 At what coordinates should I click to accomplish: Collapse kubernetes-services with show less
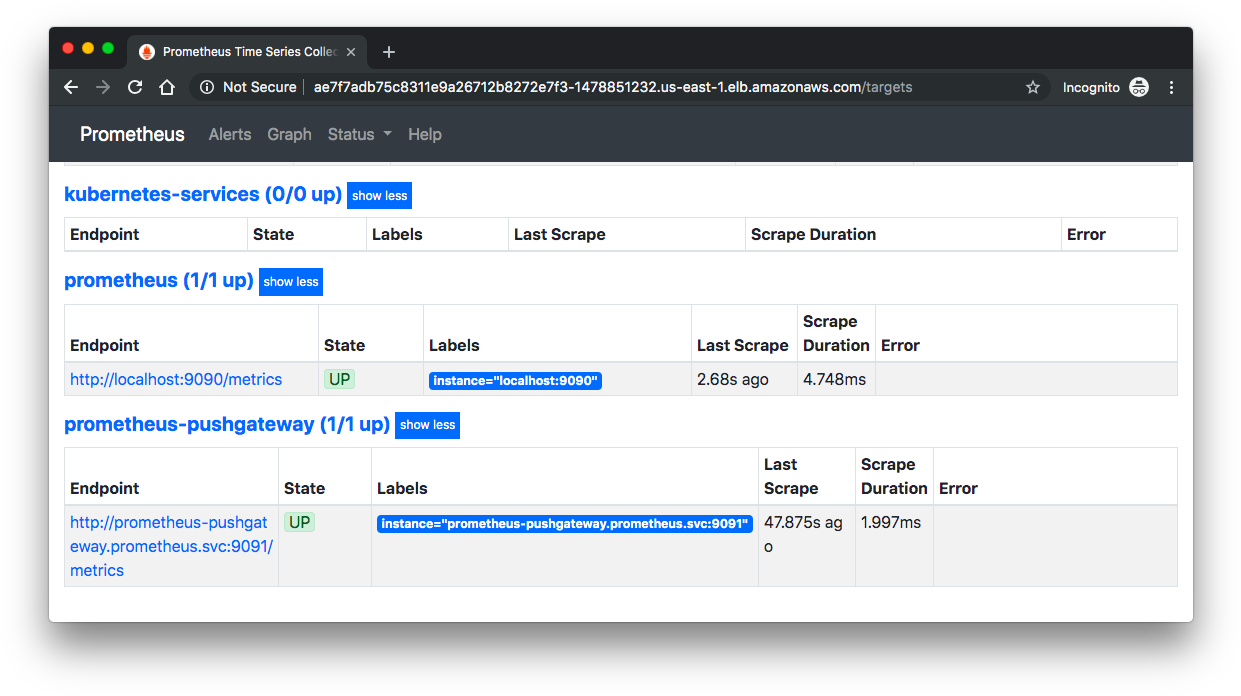[x=380, y=196]
